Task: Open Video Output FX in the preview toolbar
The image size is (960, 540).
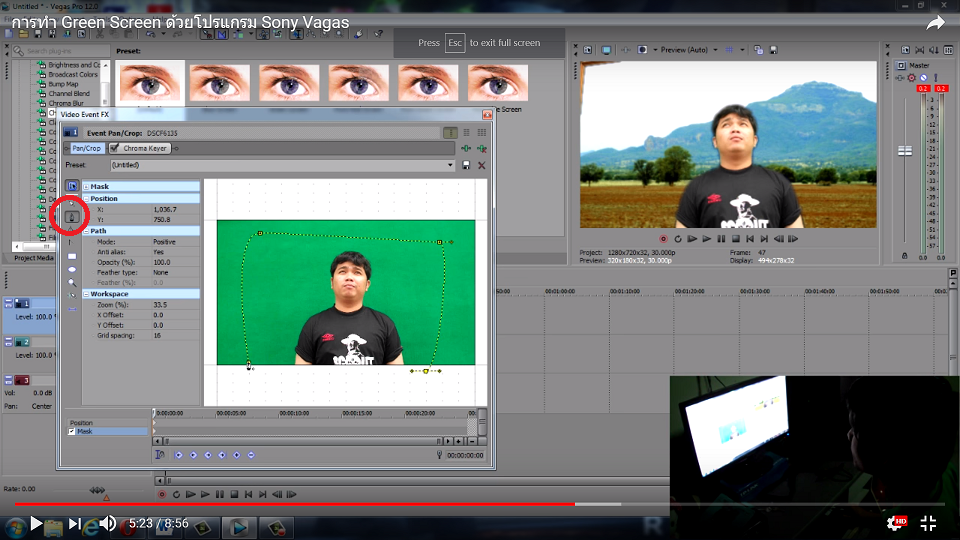Action: pyautogui.click(x=626, y=50)
